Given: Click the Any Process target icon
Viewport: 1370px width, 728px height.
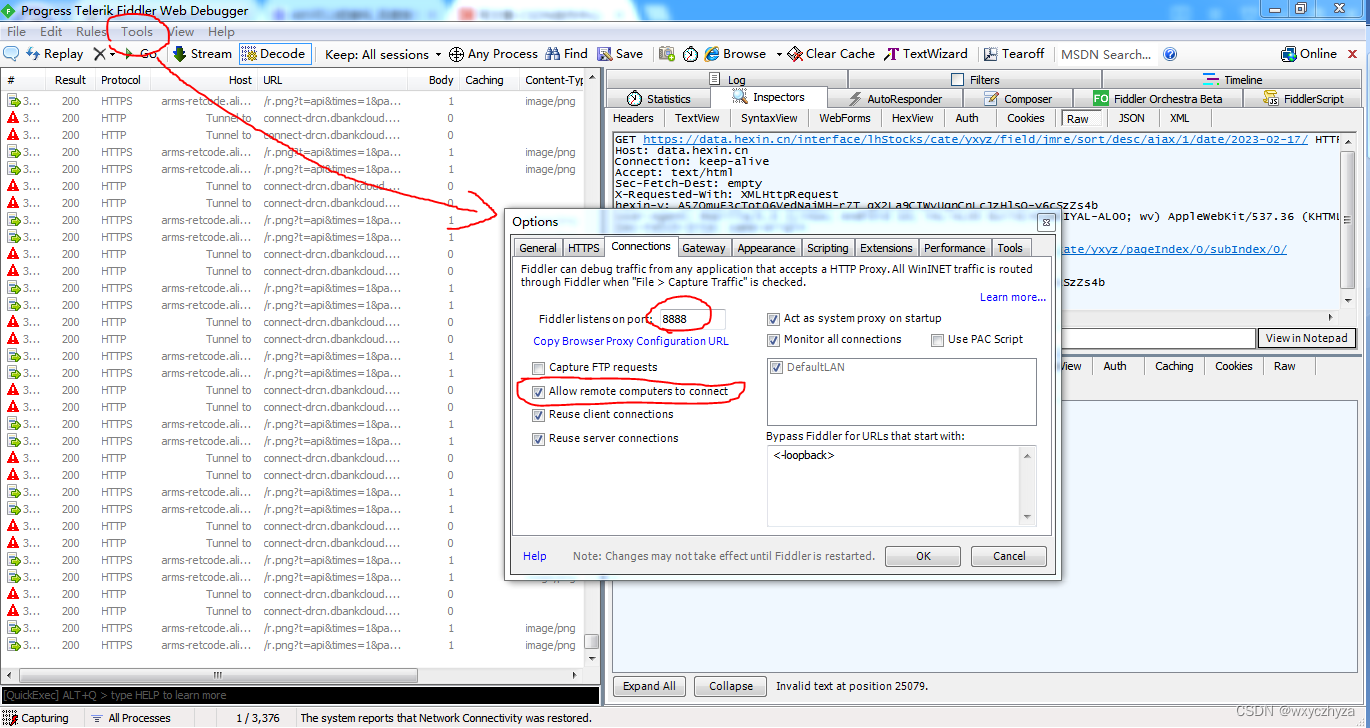Looking at the screenshot, I should point(456,54).
